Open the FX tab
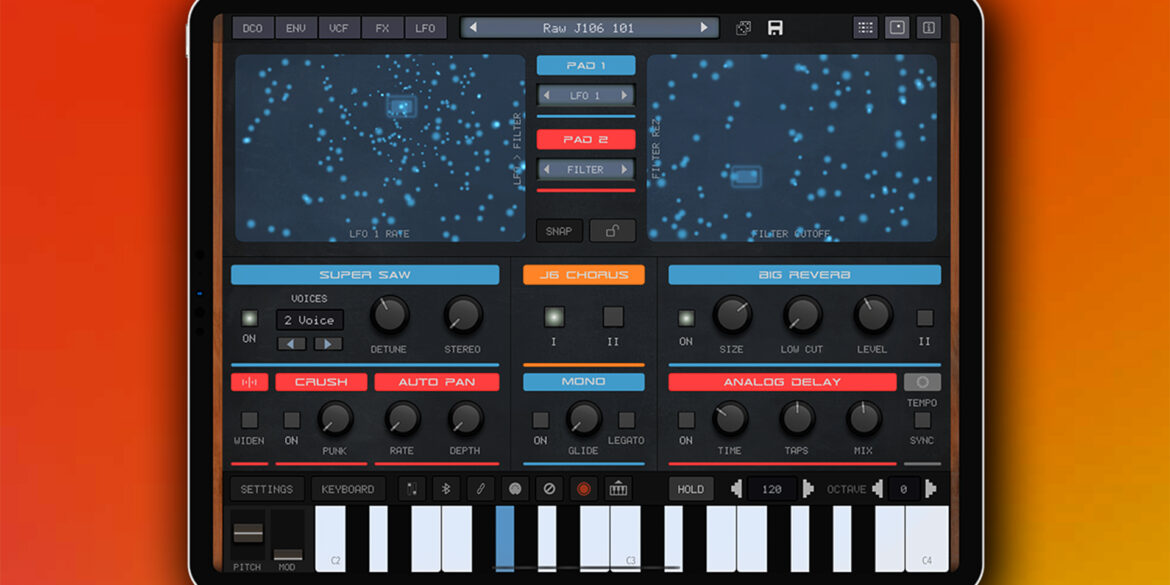This screenshot has width=1170, height=585. [x=381, y=27]
